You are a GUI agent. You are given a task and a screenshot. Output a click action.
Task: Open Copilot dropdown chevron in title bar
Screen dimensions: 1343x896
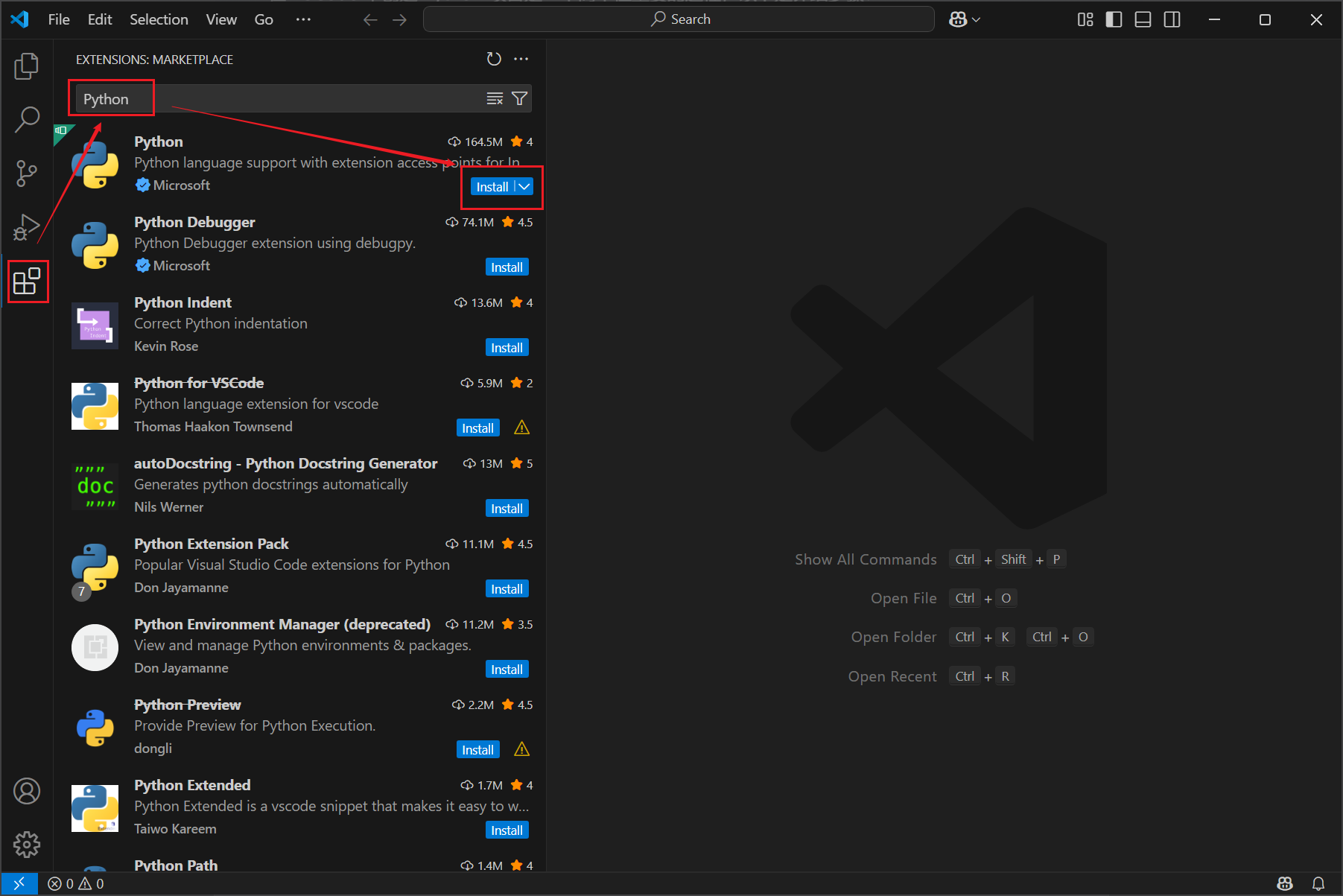point(976,19)
